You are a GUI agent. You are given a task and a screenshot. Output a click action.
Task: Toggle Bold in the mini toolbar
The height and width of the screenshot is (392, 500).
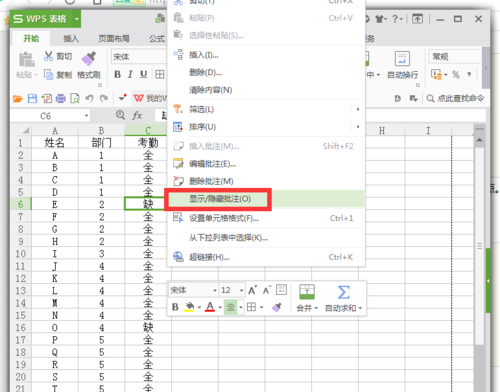tap(175, 307)
